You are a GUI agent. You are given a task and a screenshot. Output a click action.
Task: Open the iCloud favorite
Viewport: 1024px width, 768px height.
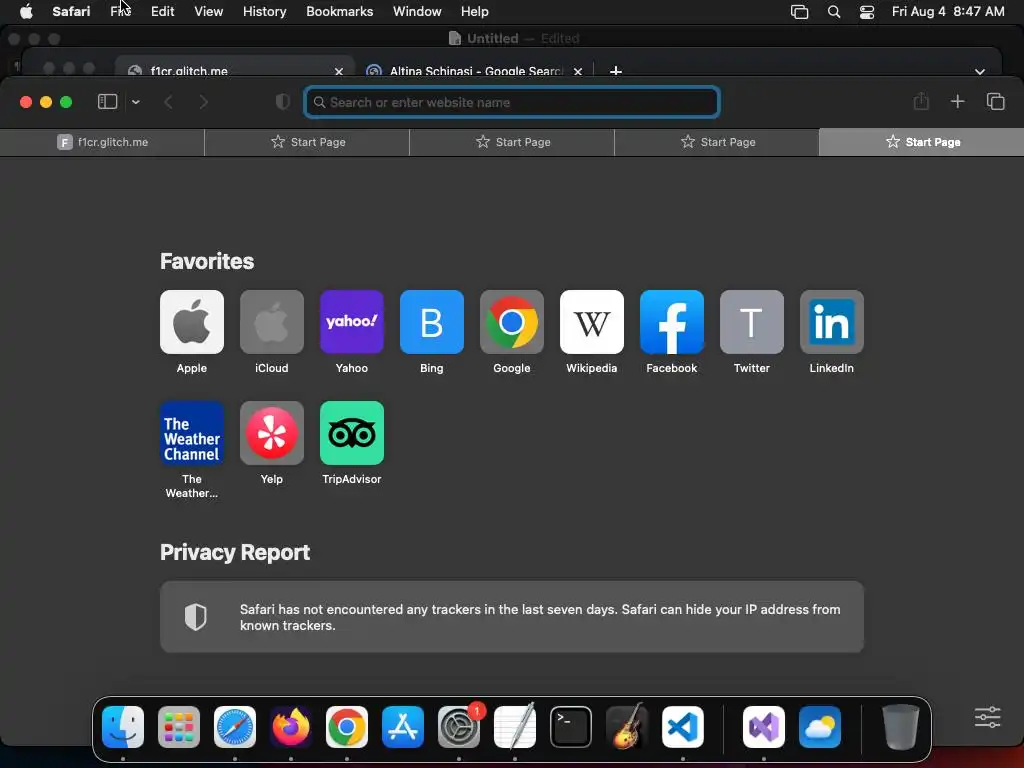click(272, 322)
